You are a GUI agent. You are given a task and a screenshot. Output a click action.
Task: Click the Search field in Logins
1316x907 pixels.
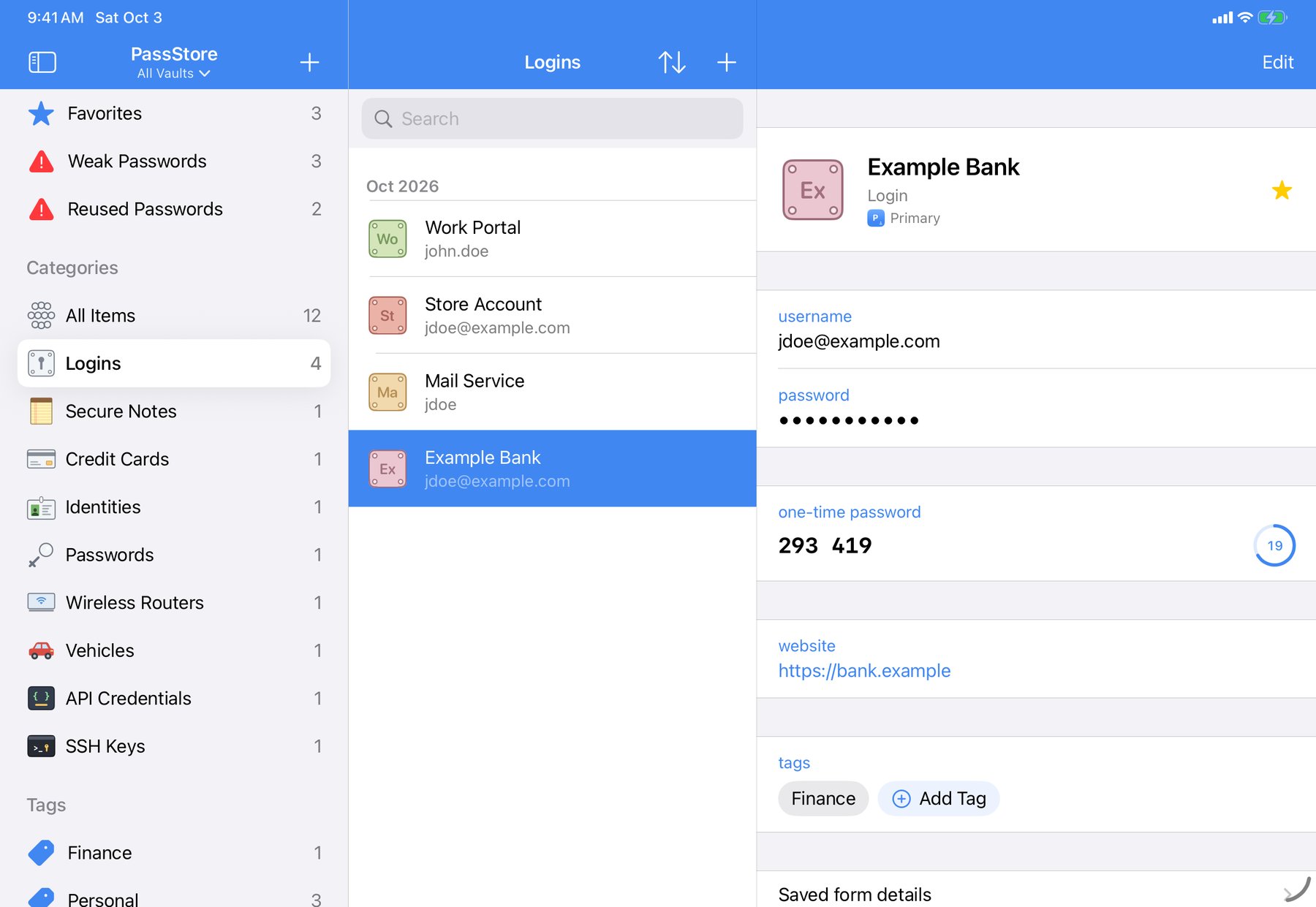coord(553,118)
